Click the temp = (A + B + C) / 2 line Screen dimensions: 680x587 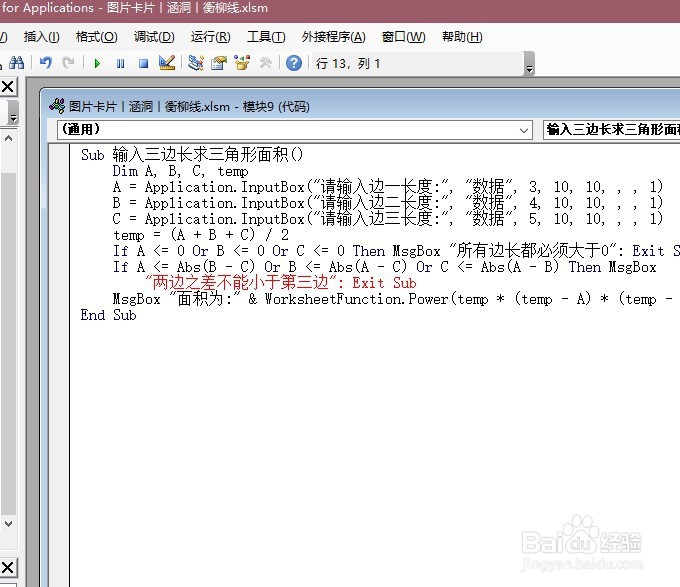pyautogui.click(x=201, y=235)
